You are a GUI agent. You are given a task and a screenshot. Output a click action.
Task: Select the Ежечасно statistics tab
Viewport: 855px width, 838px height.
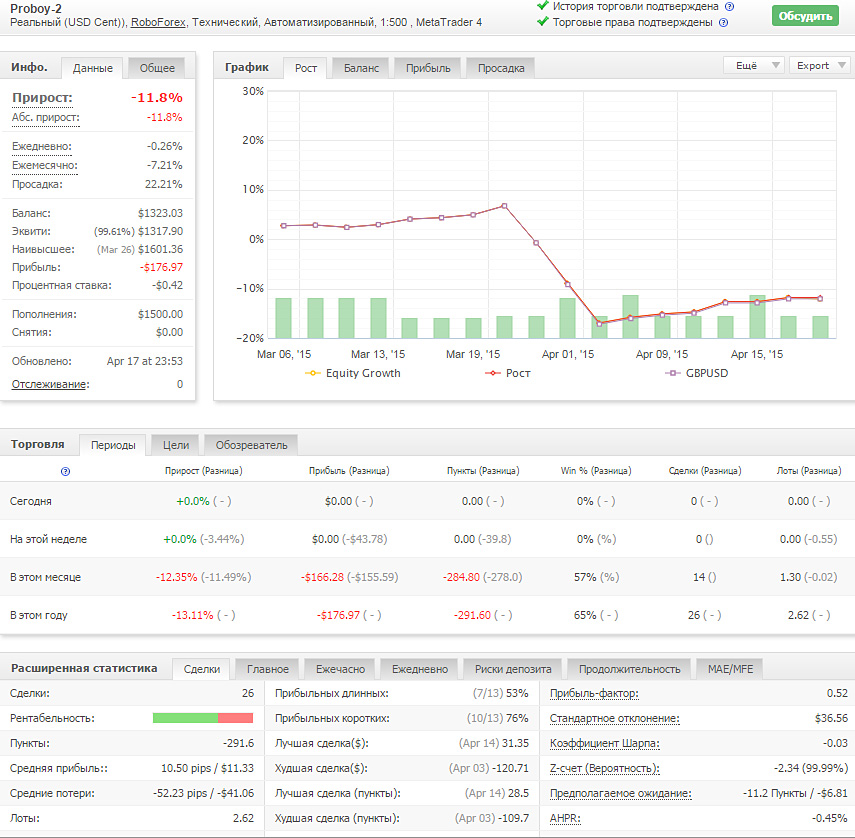click(x=340, y=669)
